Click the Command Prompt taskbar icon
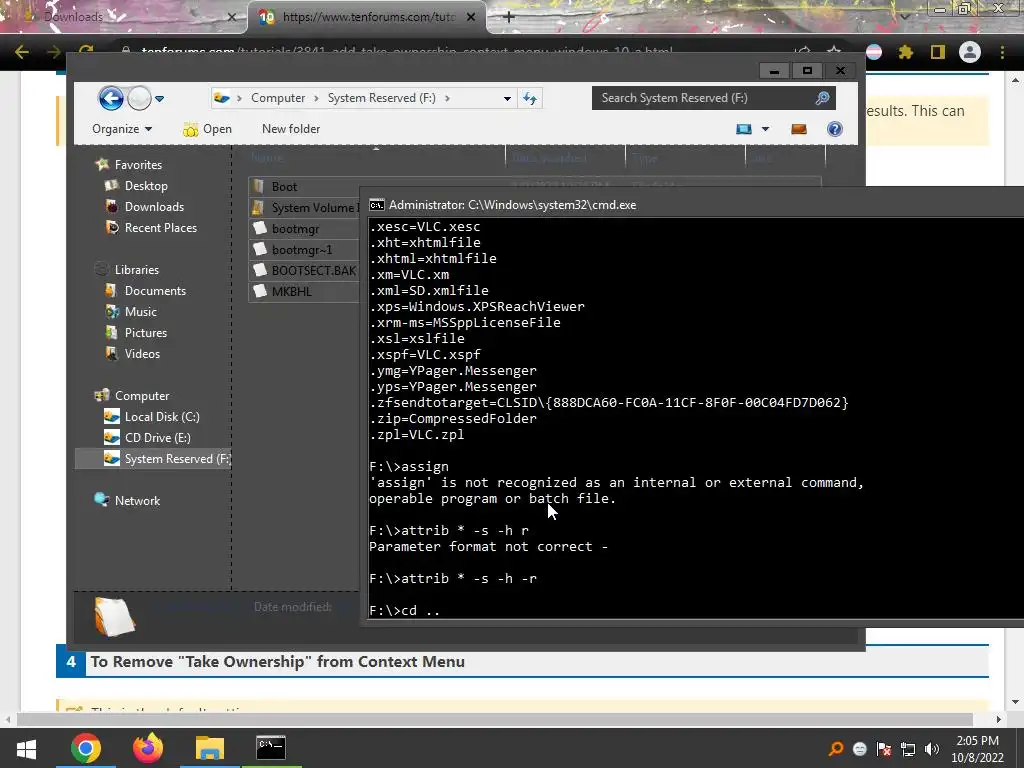The height and width of the screenshot is (768, 1024). pos(270,748)
